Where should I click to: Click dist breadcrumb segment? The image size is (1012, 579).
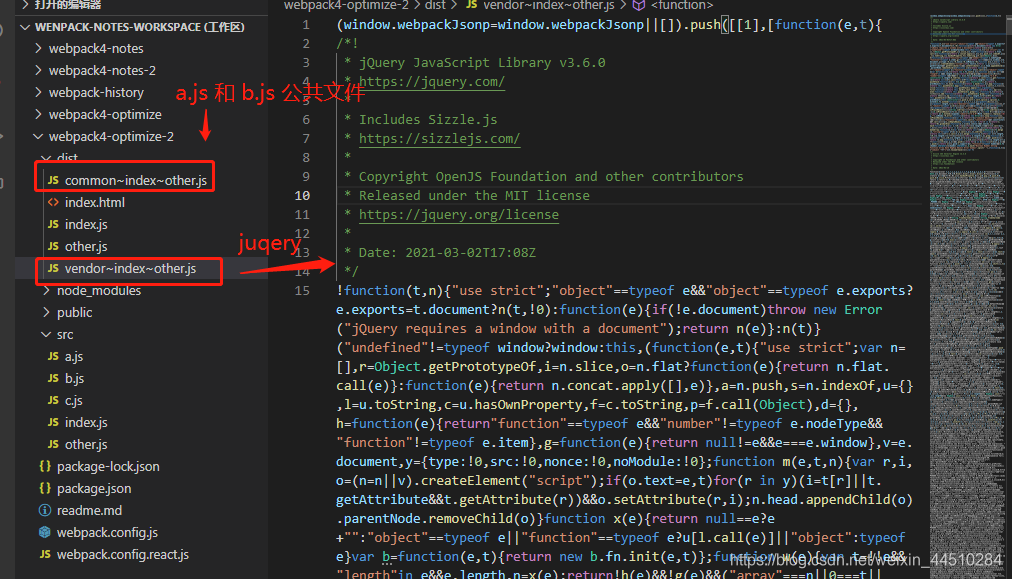click(435, 5)
